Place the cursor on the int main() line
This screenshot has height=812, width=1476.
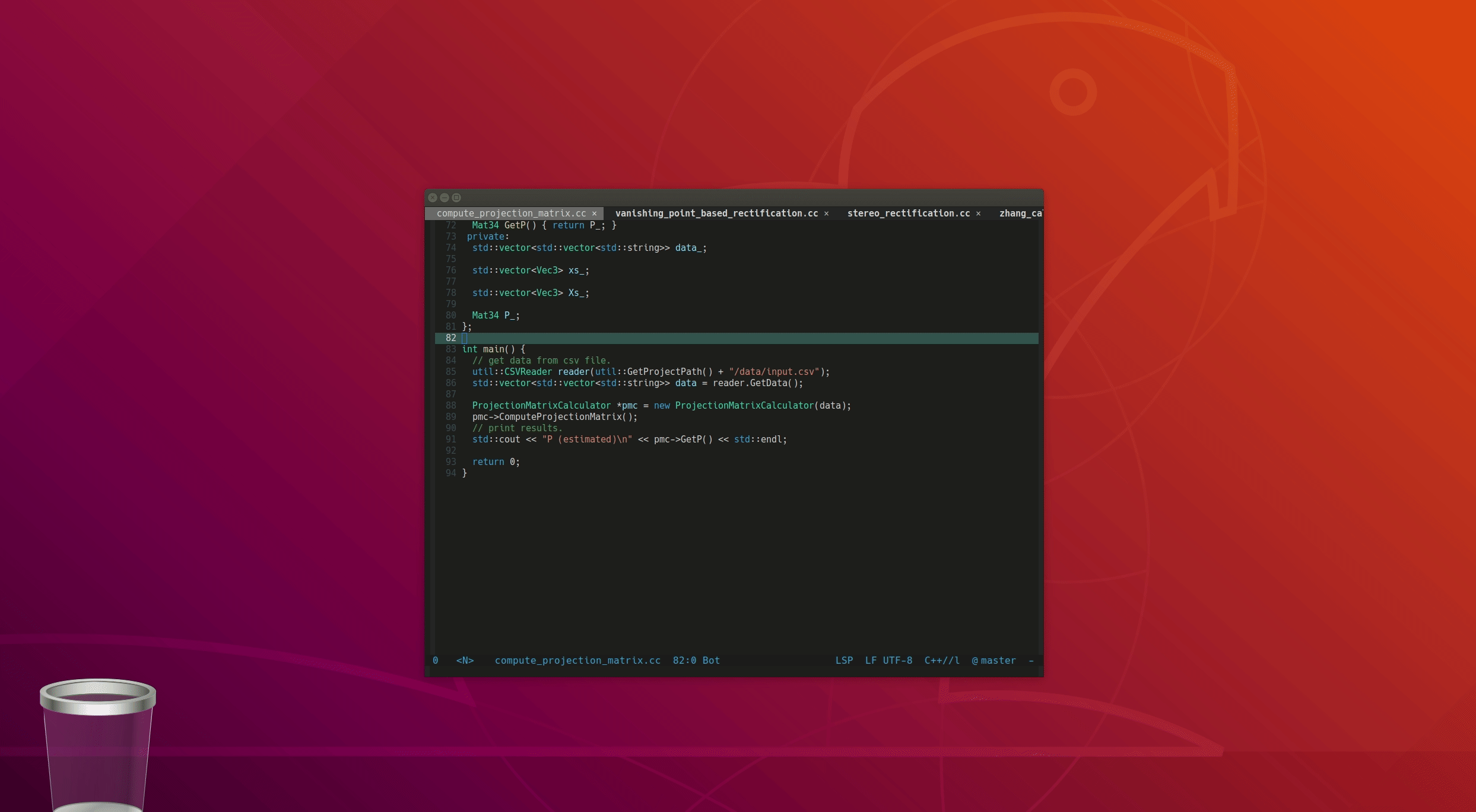point(493,349)
